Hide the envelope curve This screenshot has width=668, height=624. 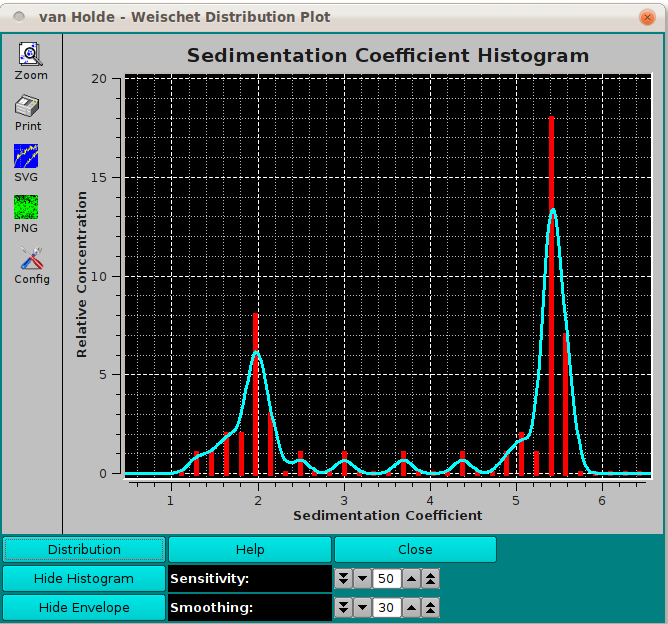[84, 608]
